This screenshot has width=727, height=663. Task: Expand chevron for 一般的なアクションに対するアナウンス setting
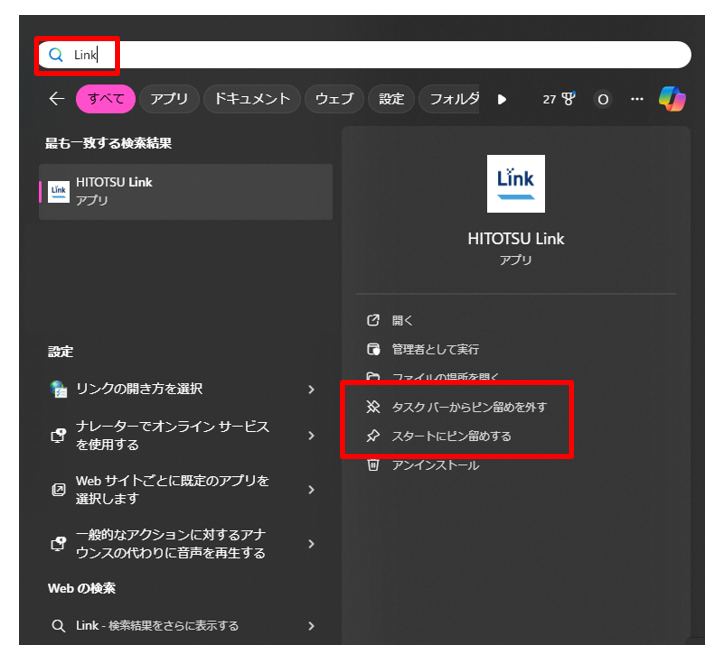tap(311, 544)
